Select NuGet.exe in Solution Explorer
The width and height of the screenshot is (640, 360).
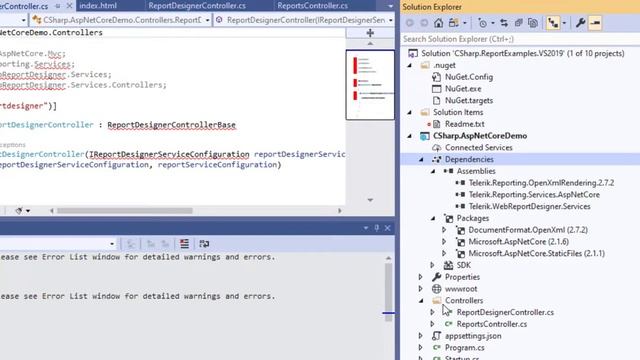point(463,89)
